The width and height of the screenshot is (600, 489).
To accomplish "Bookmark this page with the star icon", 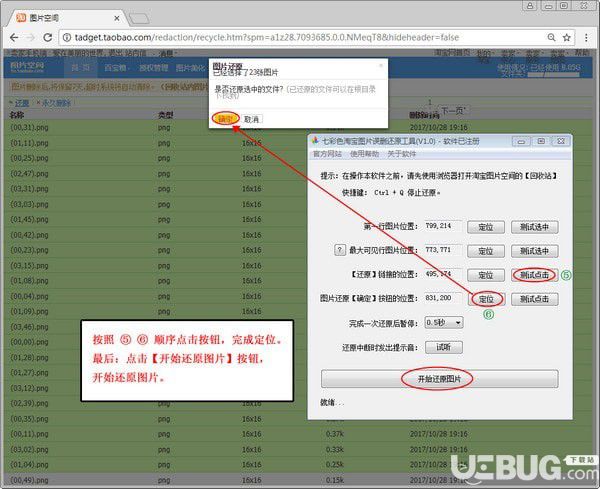I will [566, 37].
